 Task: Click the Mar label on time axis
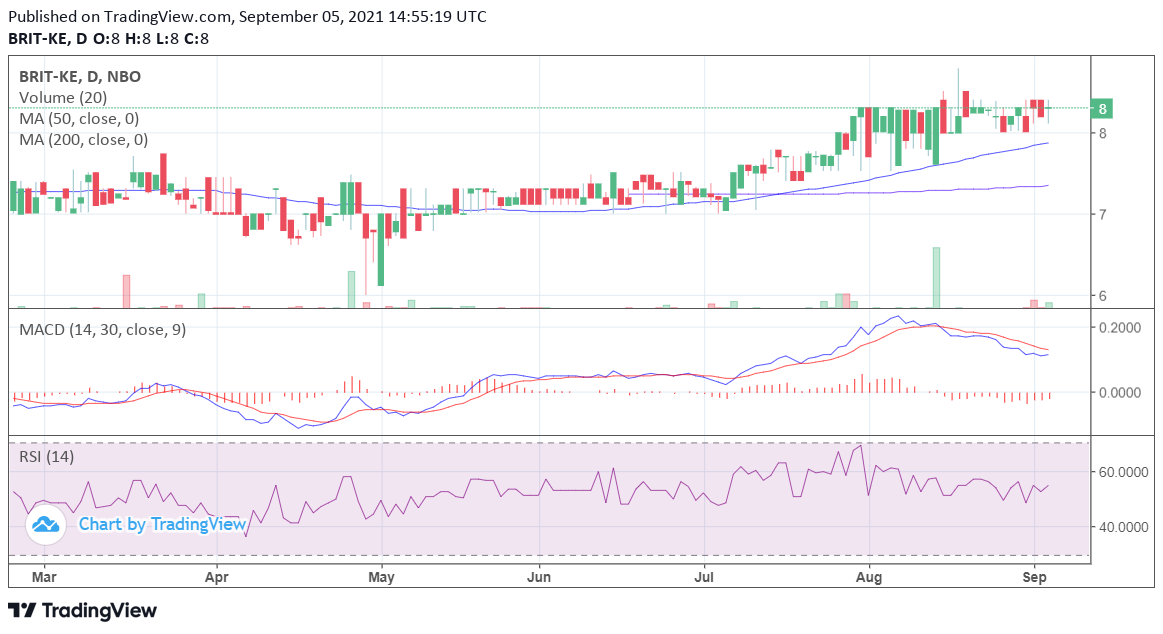click(x=45, y=577)
